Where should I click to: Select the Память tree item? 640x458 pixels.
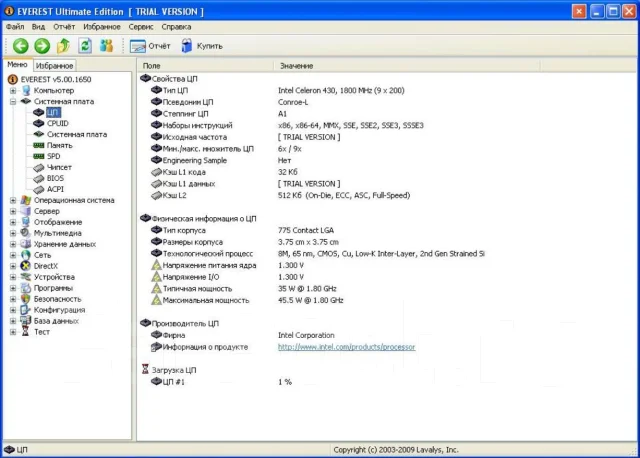point(60,145)
